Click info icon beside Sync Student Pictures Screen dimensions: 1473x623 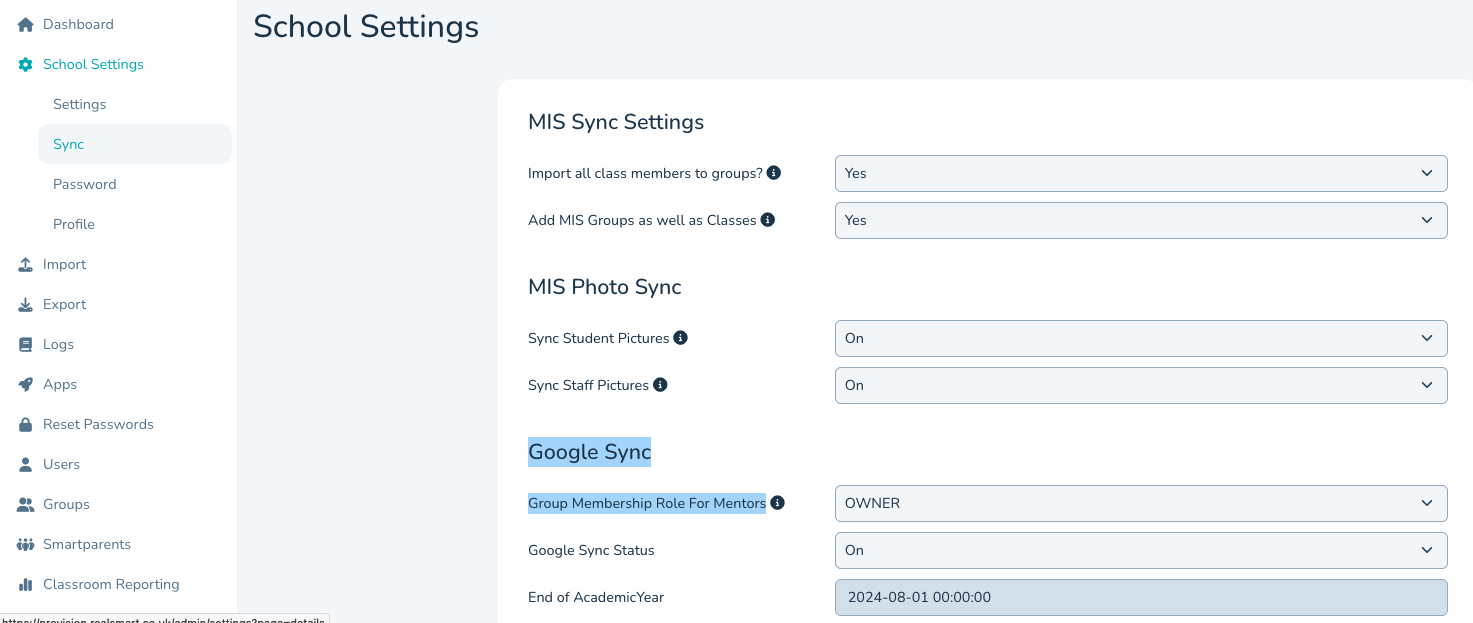pyautogui.click(x=680, y=338)
